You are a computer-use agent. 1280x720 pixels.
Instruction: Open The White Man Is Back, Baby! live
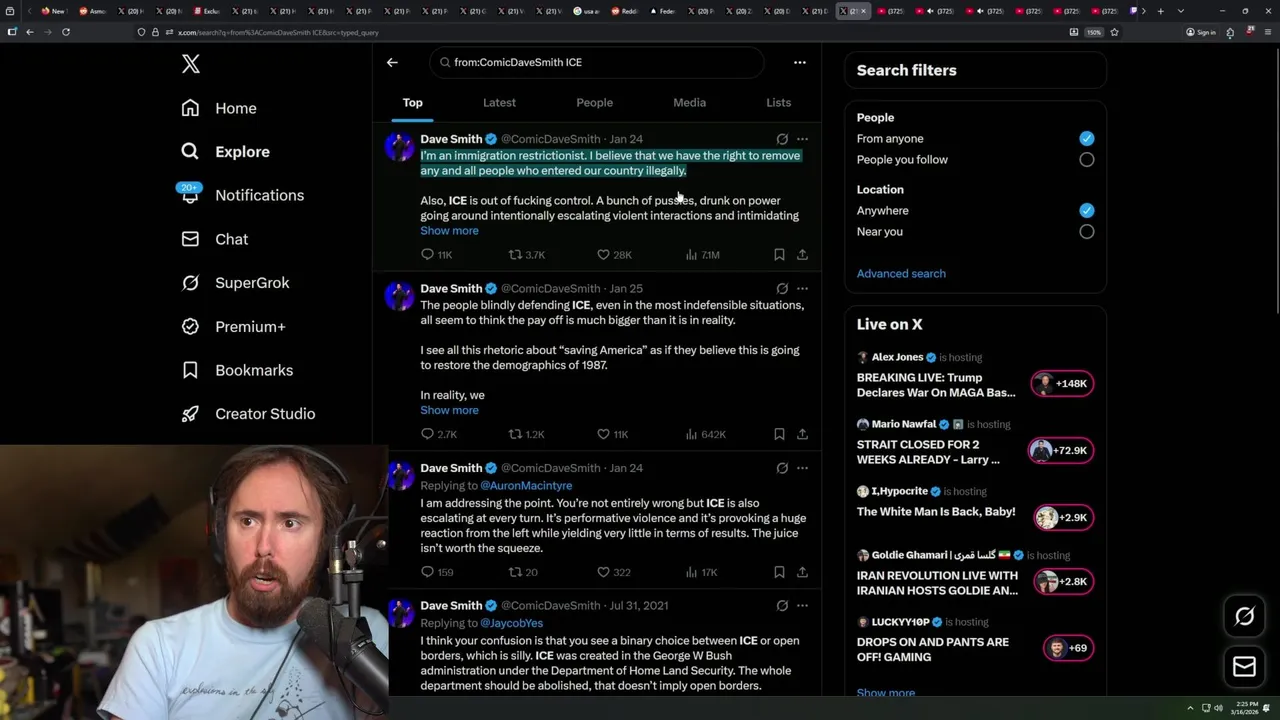point(935,512)
